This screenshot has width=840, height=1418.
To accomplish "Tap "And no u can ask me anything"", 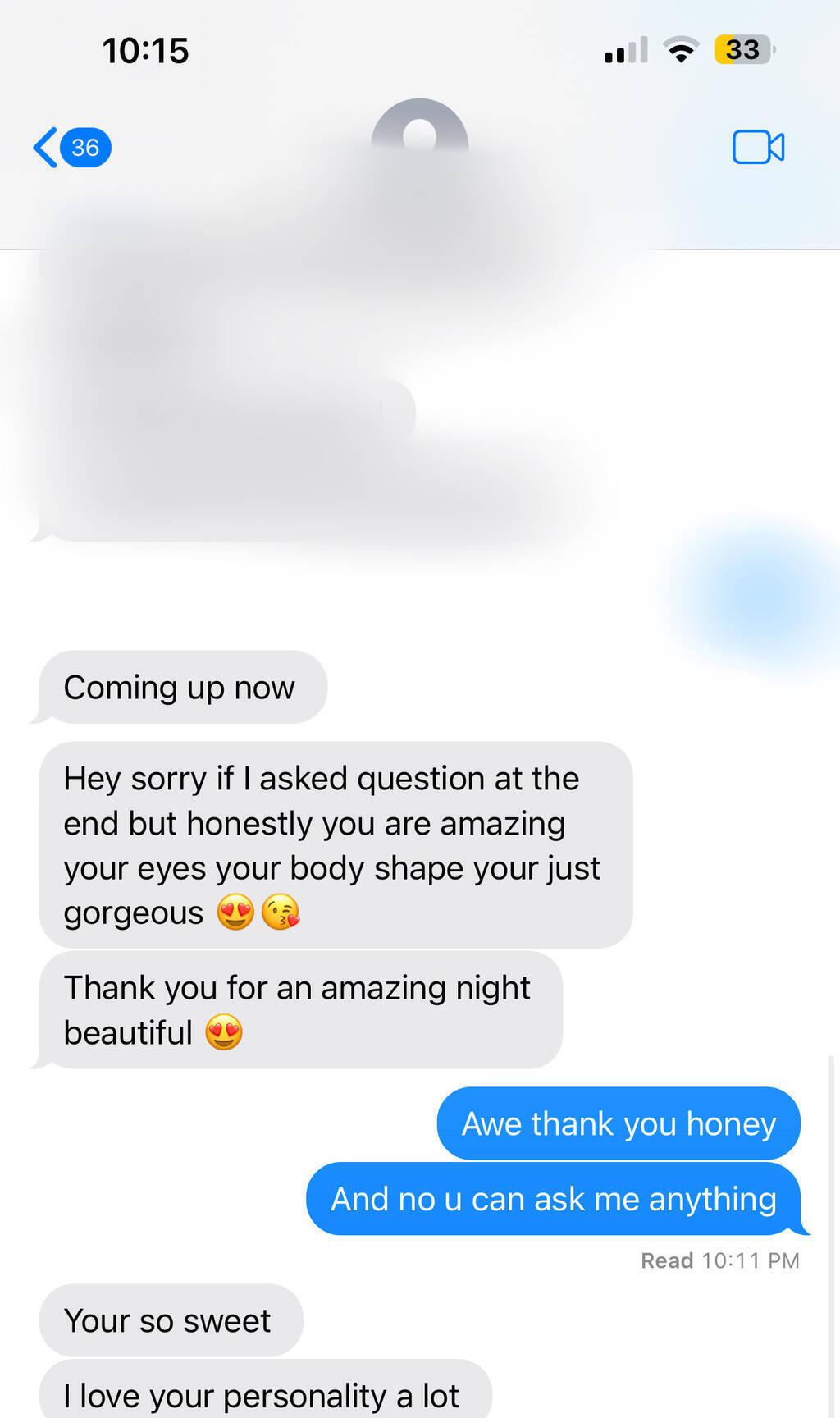I will (x=555, y=1199).
